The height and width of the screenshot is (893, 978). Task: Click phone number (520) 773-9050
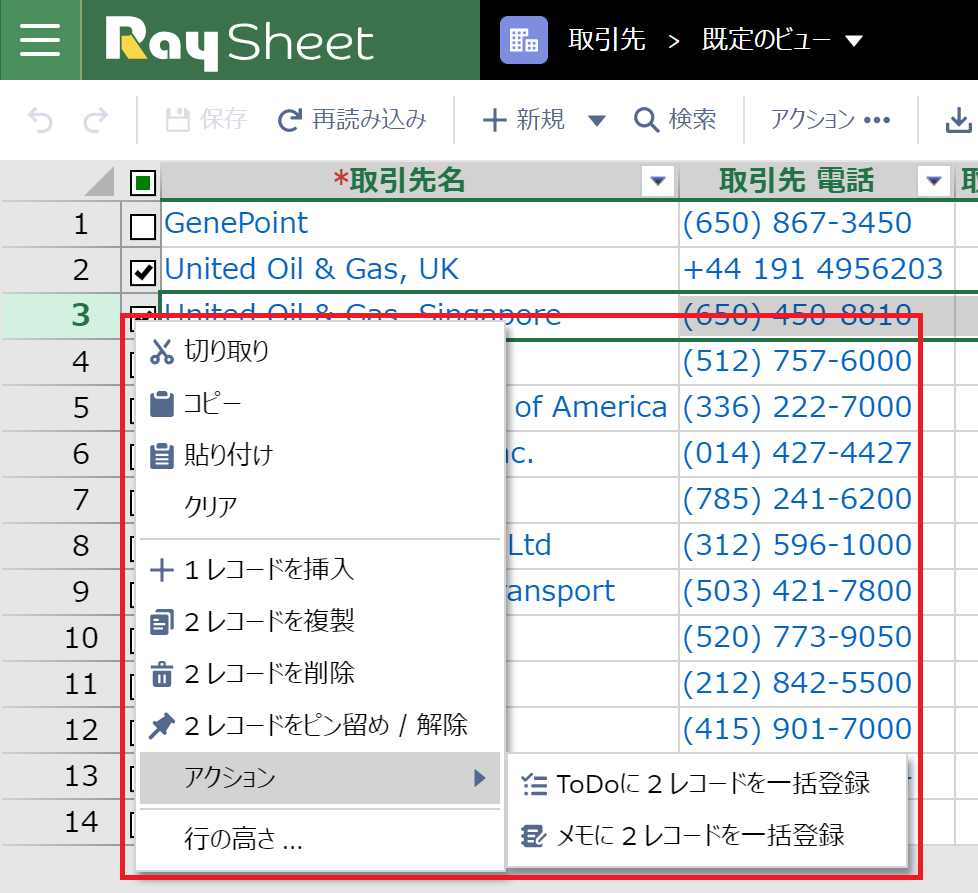797,637
